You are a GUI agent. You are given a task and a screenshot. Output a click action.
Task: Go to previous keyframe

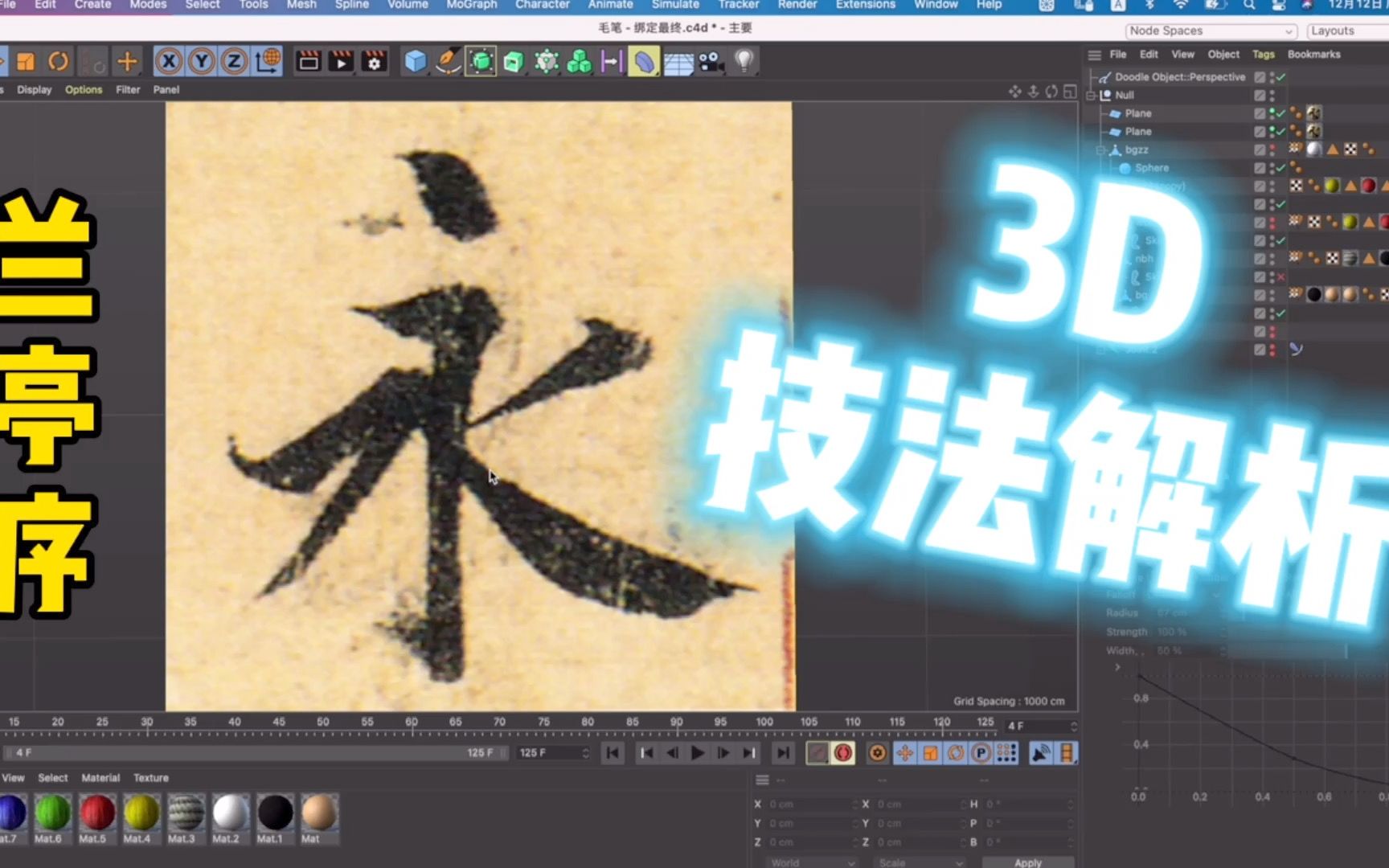pos(646,753)
